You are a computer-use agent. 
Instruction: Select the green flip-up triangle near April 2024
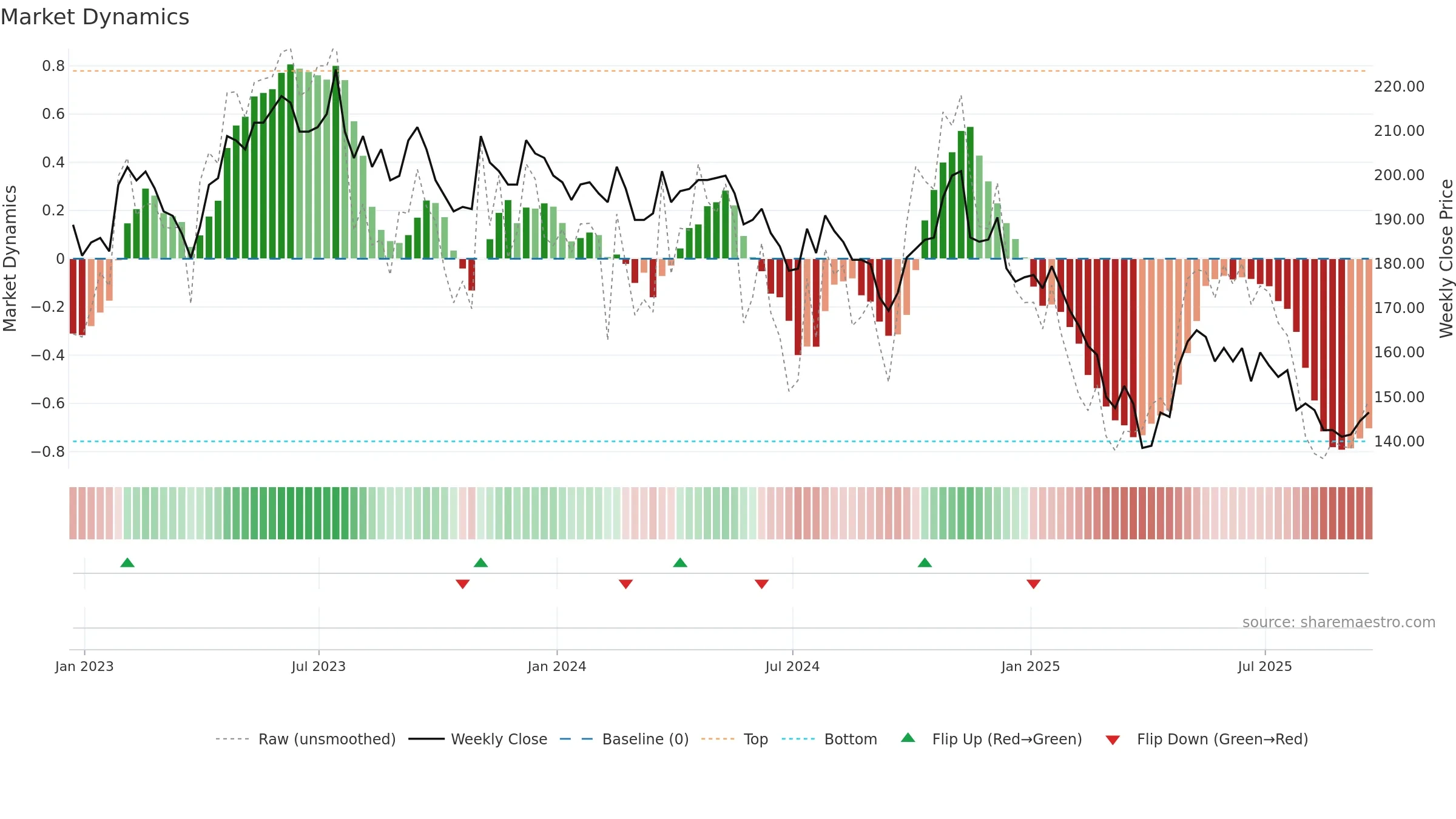click(x=680, y=563)
